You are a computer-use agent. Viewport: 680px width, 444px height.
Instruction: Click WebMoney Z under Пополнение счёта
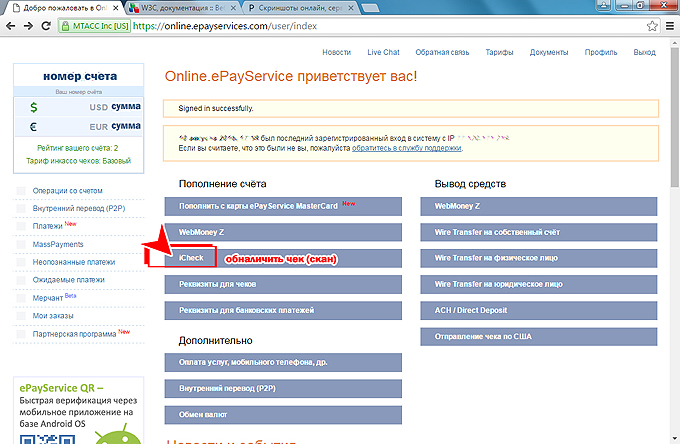(x=283, y=232)
